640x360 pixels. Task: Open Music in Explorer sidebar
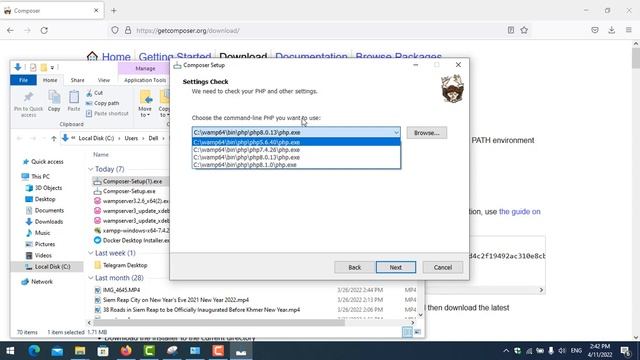click(x=38, y=233)
